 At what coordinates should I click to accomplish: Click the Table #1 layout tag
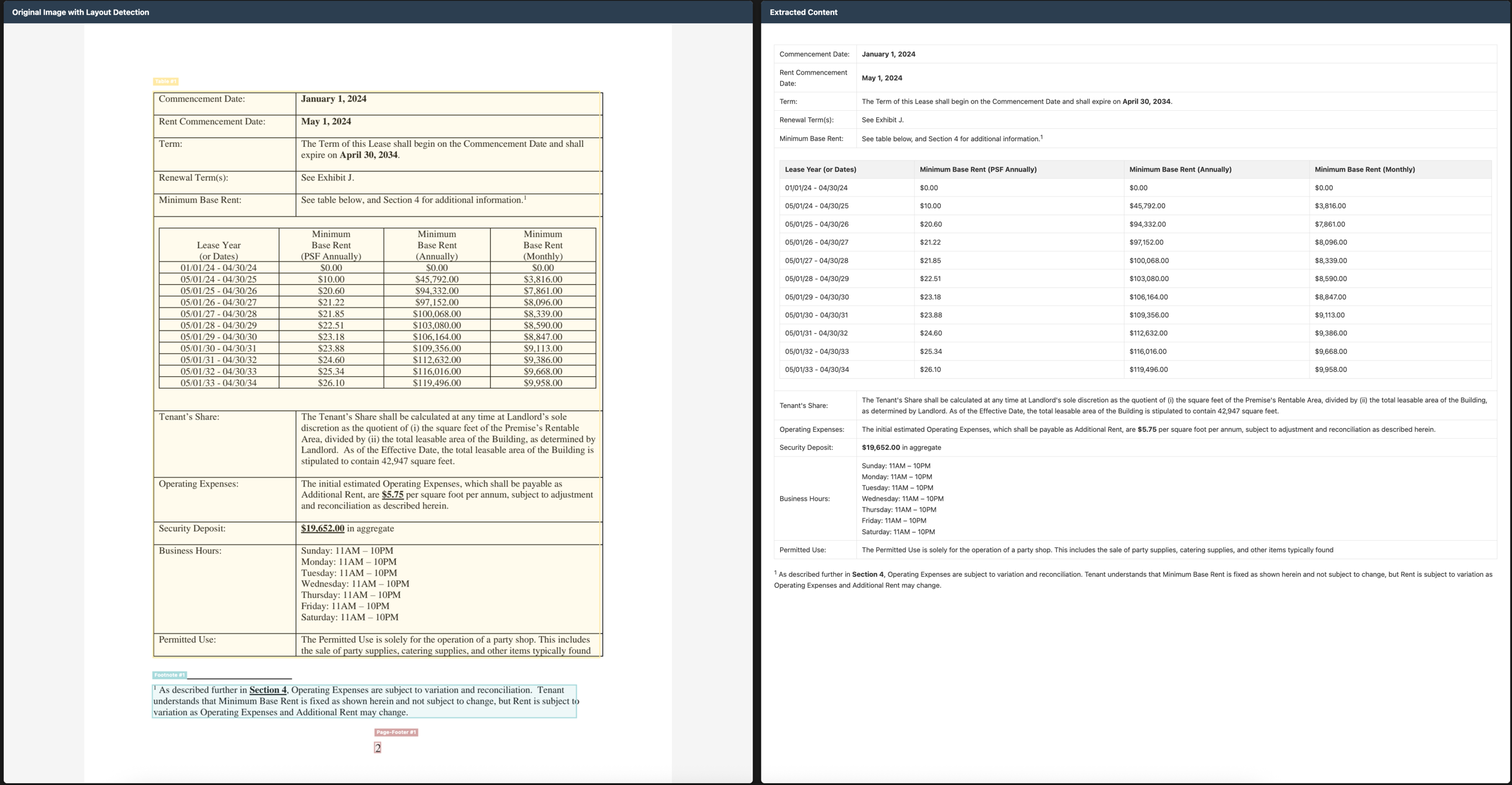(165, 81)
